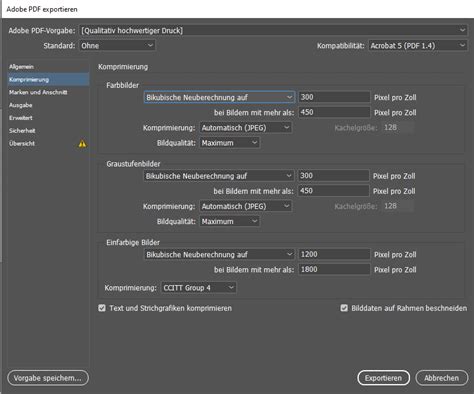
Task: Select the Allgemein section
Action: coord(48,67)
